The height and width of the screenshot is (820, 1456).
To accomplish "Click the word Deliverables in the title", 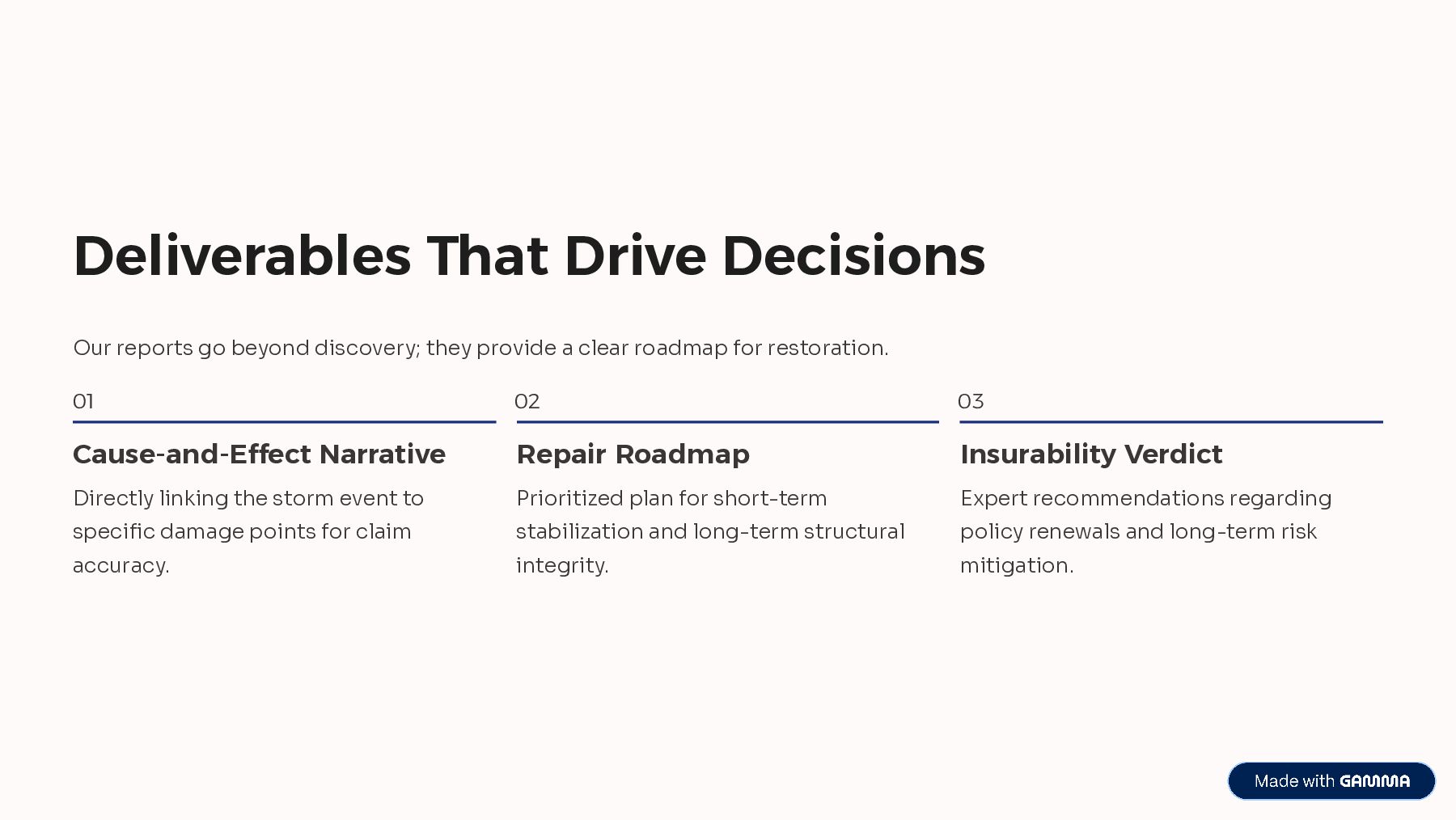I will click(242, 256).
